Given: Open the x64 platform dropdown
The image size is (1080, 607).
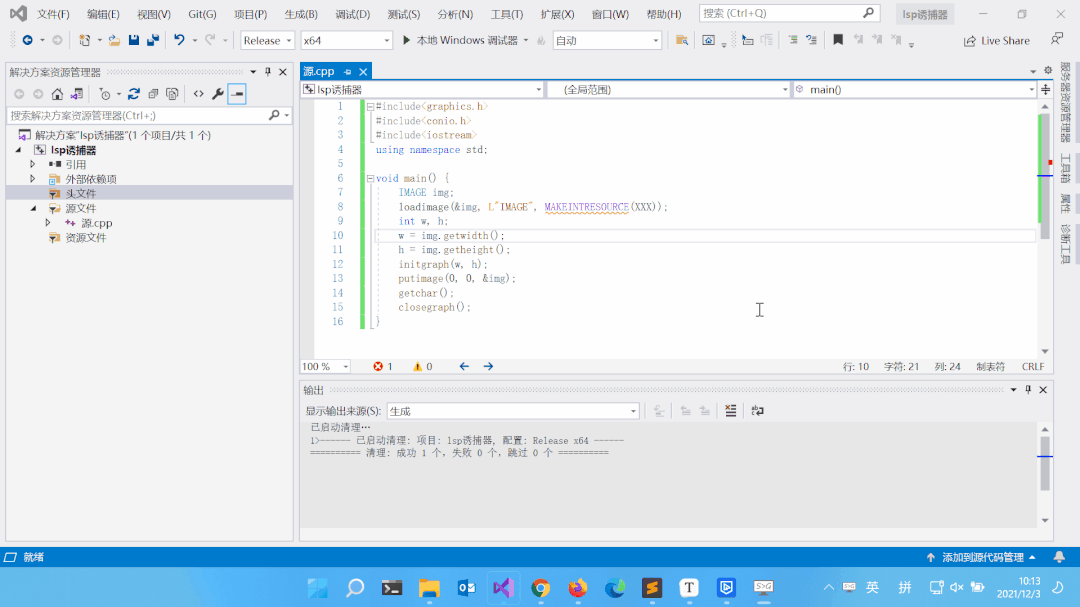Looking at the screenshot, I should coord(346,41).
